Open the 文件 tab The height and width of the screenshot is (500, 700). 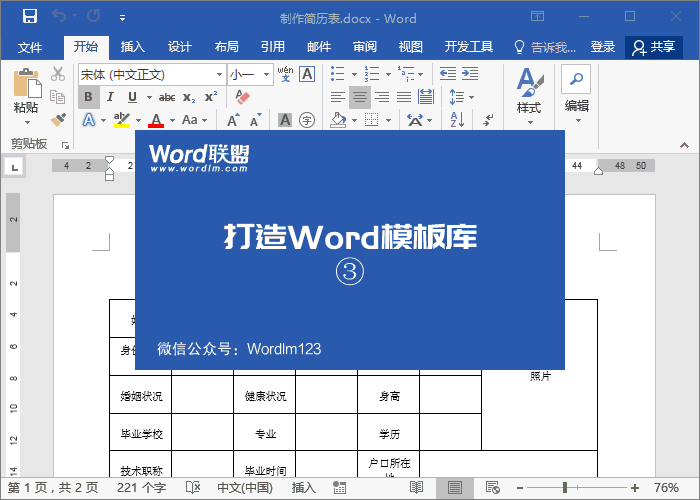click(30, 47)
